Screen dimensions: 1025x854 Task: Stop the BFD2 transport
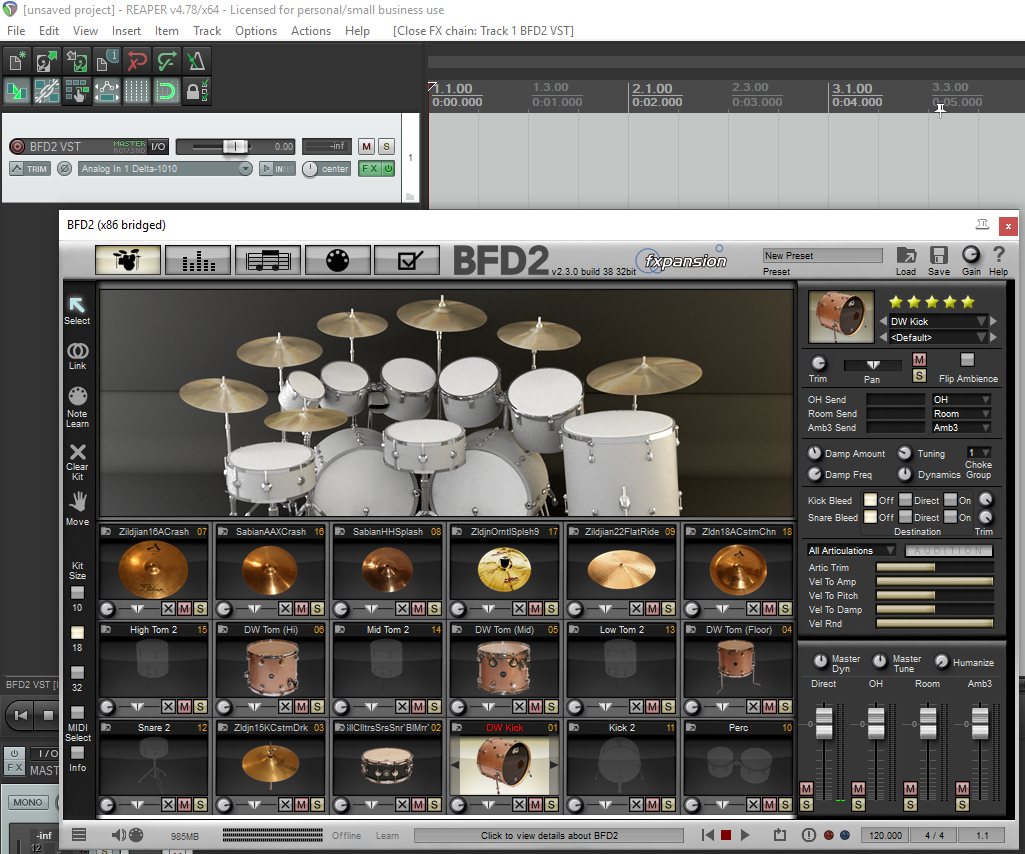[726, 835]
